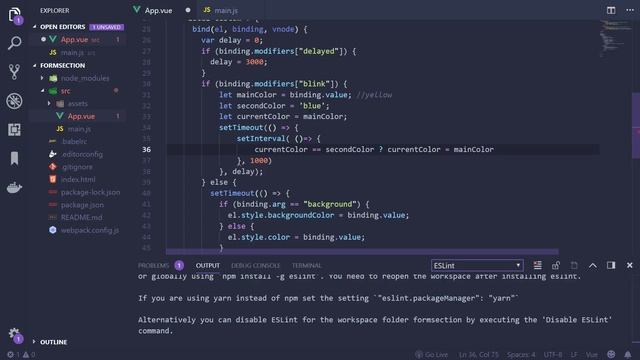Open main.js under src folder

78,129
